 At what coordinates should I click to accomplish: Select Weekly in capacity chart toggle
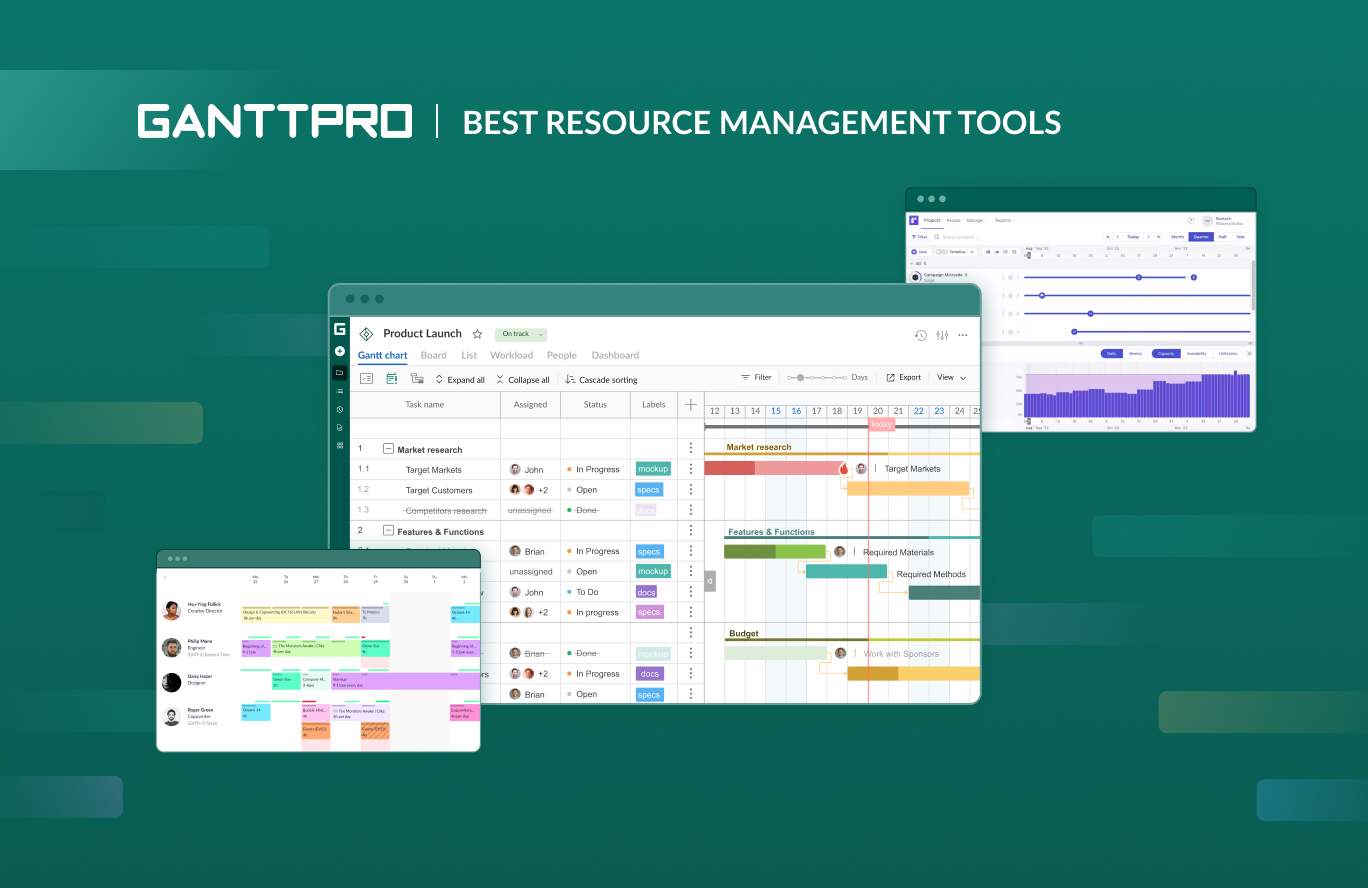click(1136, 353)
